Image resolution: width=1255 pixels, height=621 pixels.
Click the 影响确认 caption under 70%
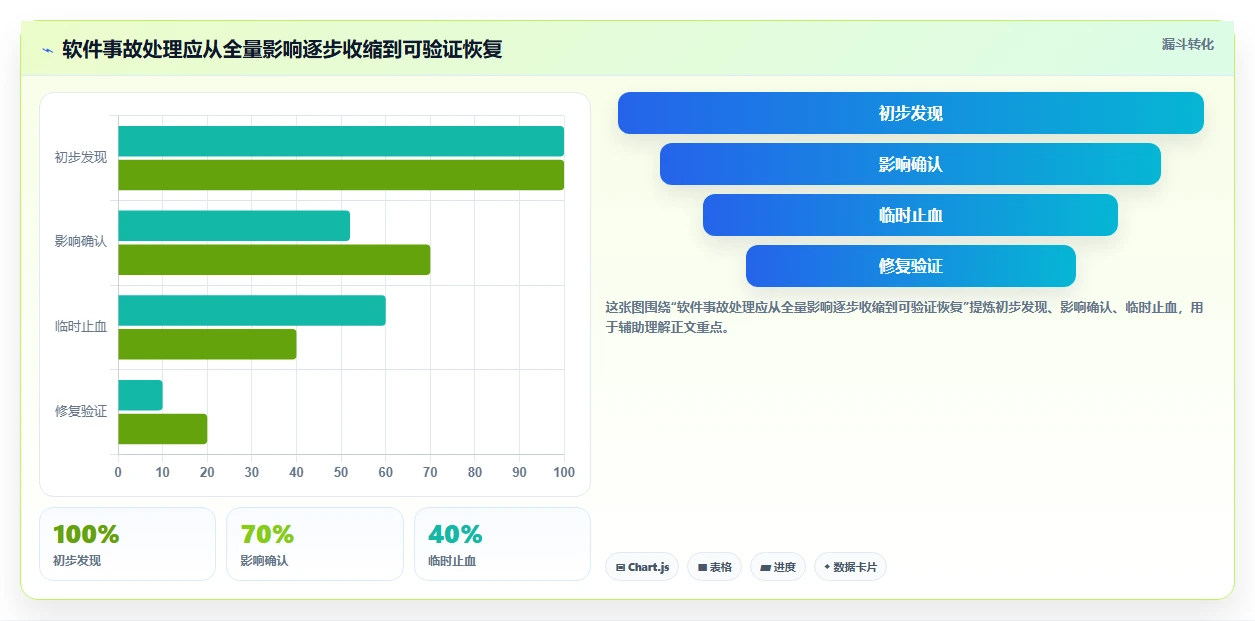click(264, 561)
